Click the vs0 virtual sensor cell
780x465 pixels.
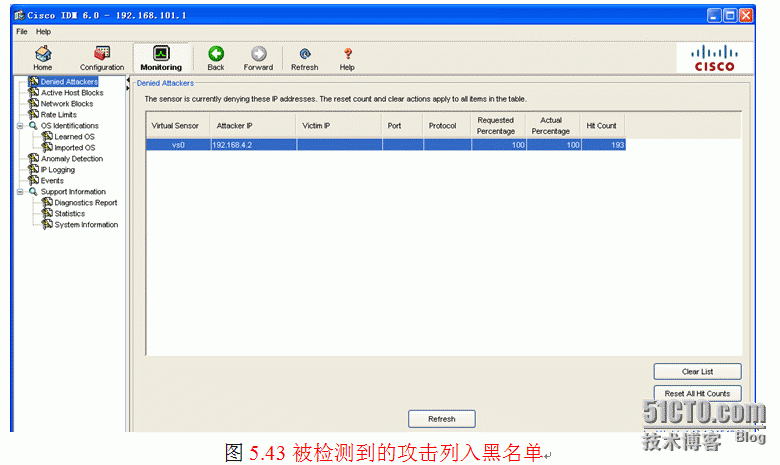pyautogui.click(x=178, y=145)
